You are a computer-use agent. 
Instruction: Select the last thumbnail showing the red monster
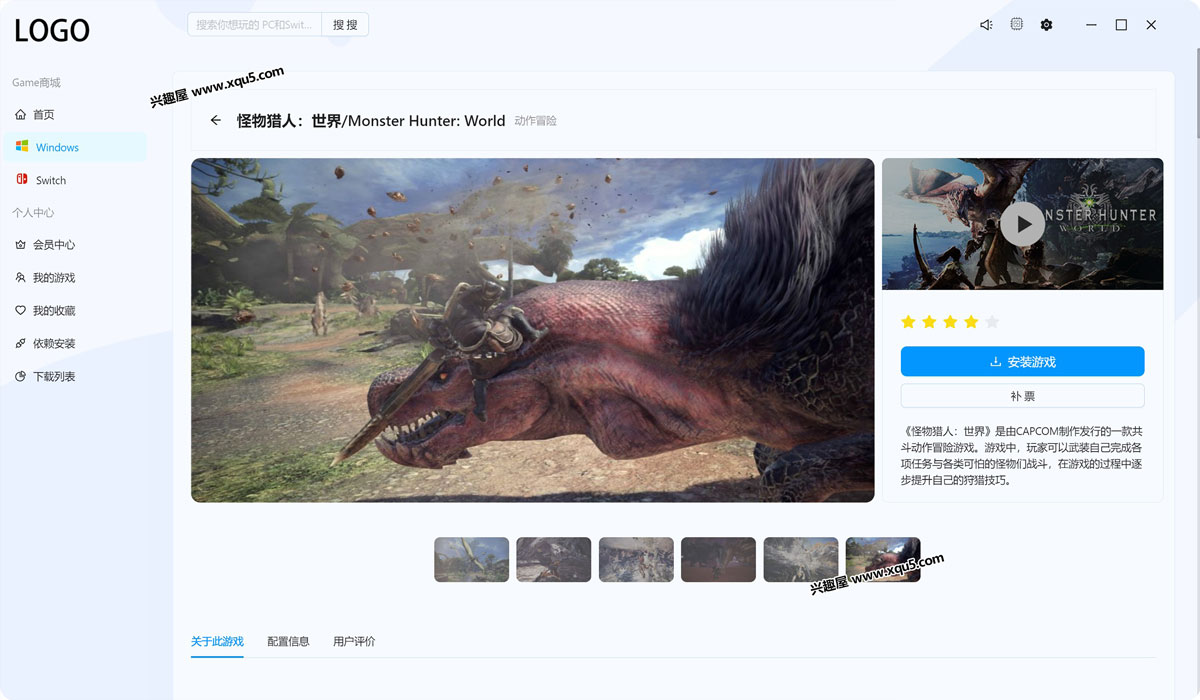pos(883,560)
